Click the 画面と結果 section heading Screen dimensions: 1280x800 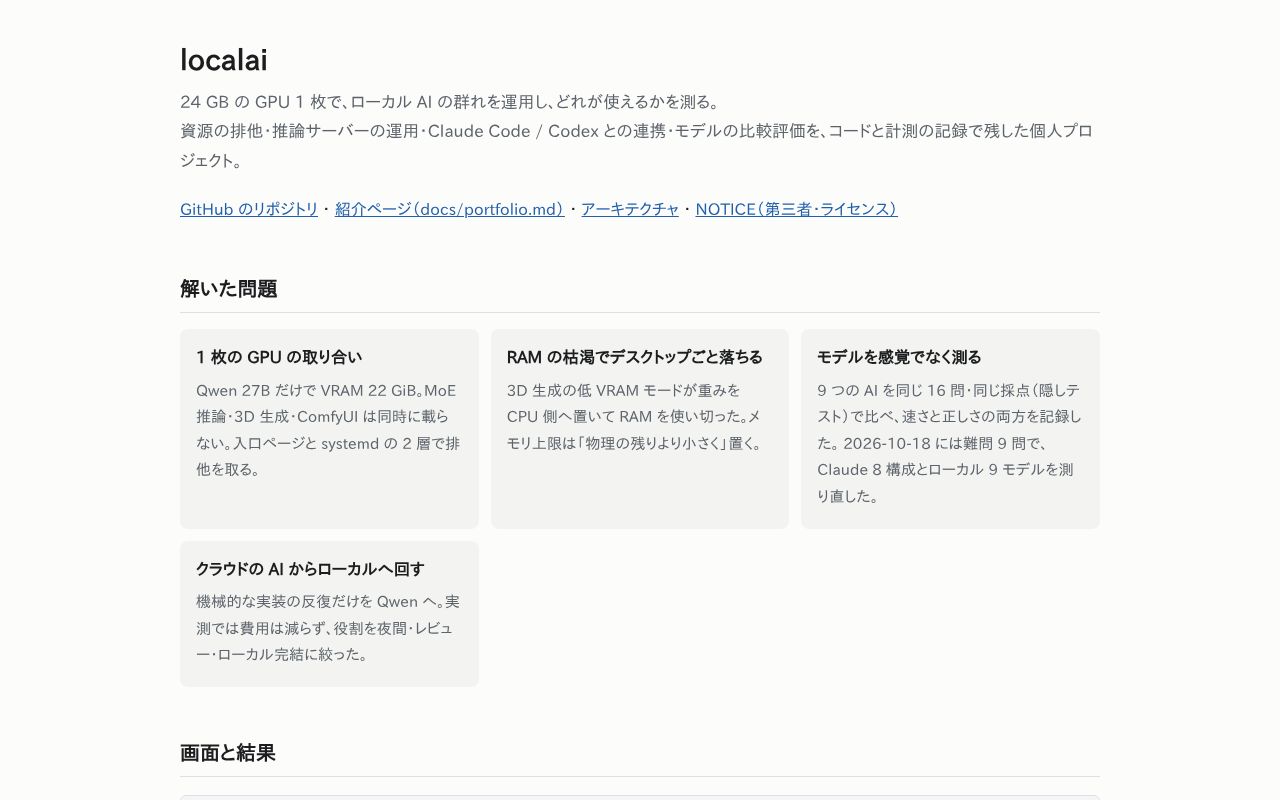click(228, 753)
